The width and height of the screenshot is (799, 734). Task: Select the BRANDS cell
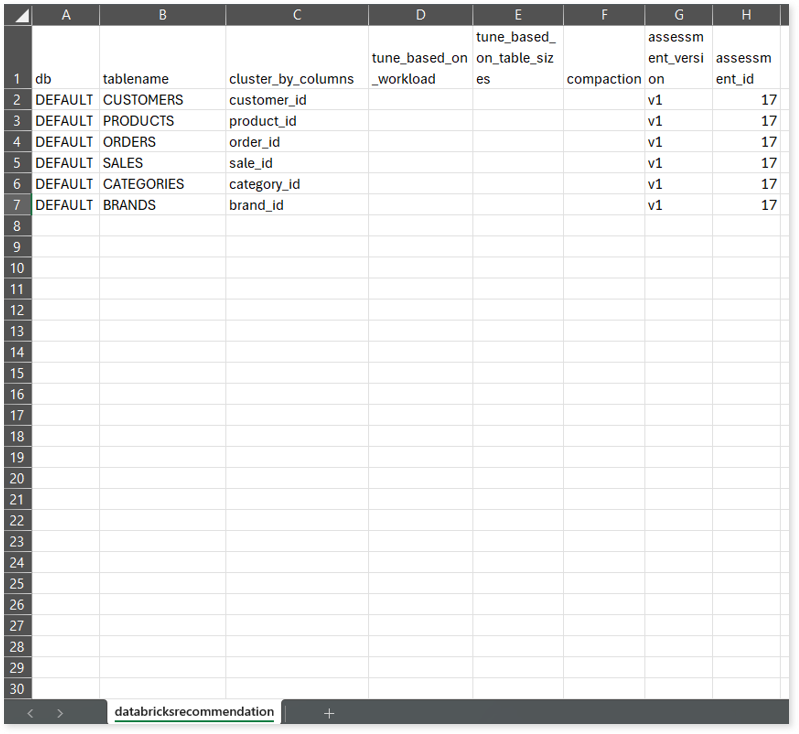point(163,204)
